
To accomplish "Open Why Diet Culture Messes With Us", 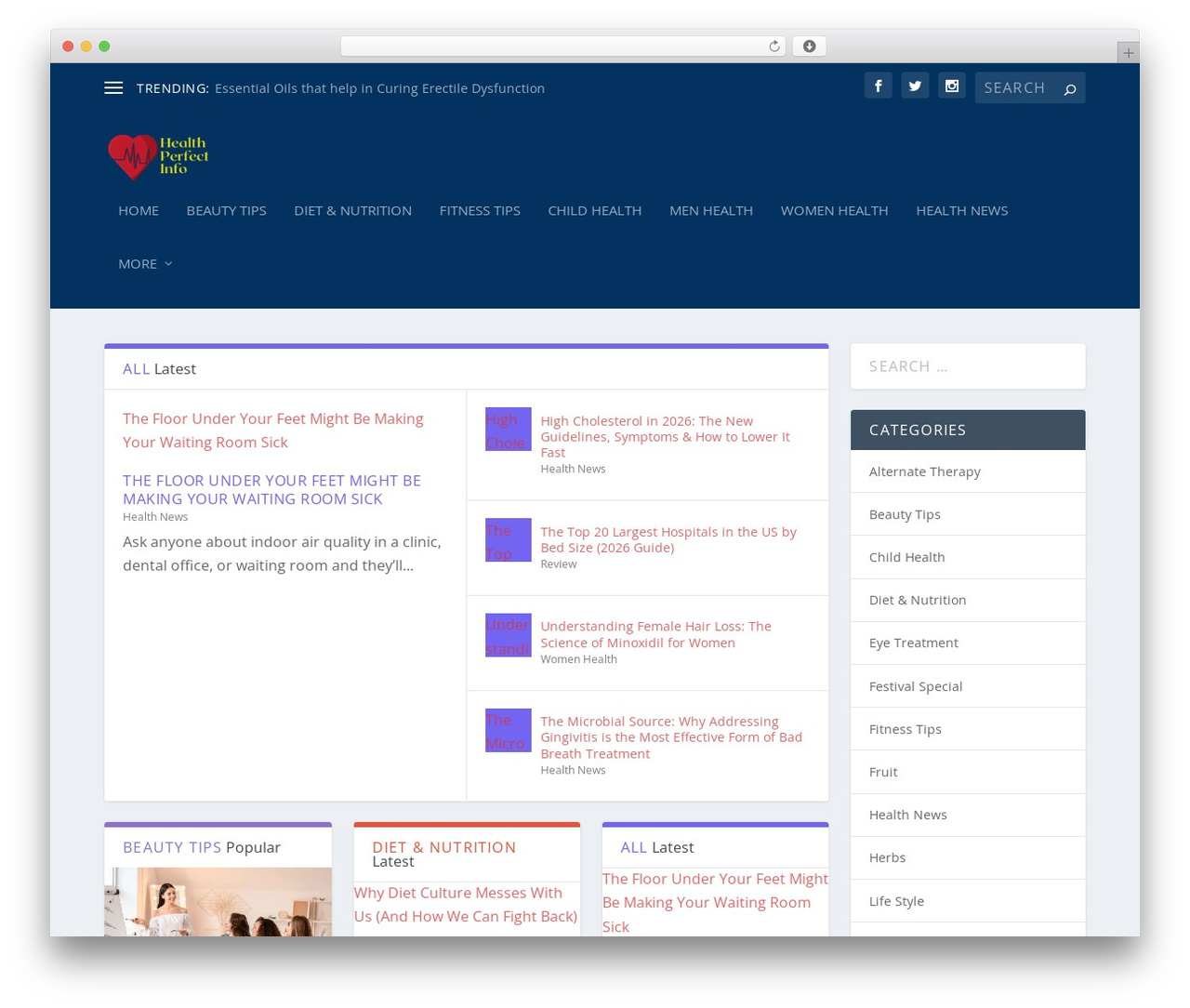I will (466, 905).
